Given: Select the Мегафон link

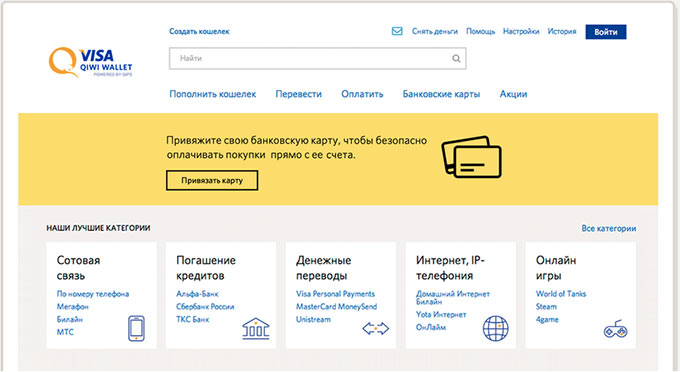Looking at the screenshot, I should click(x=72, y=307).
